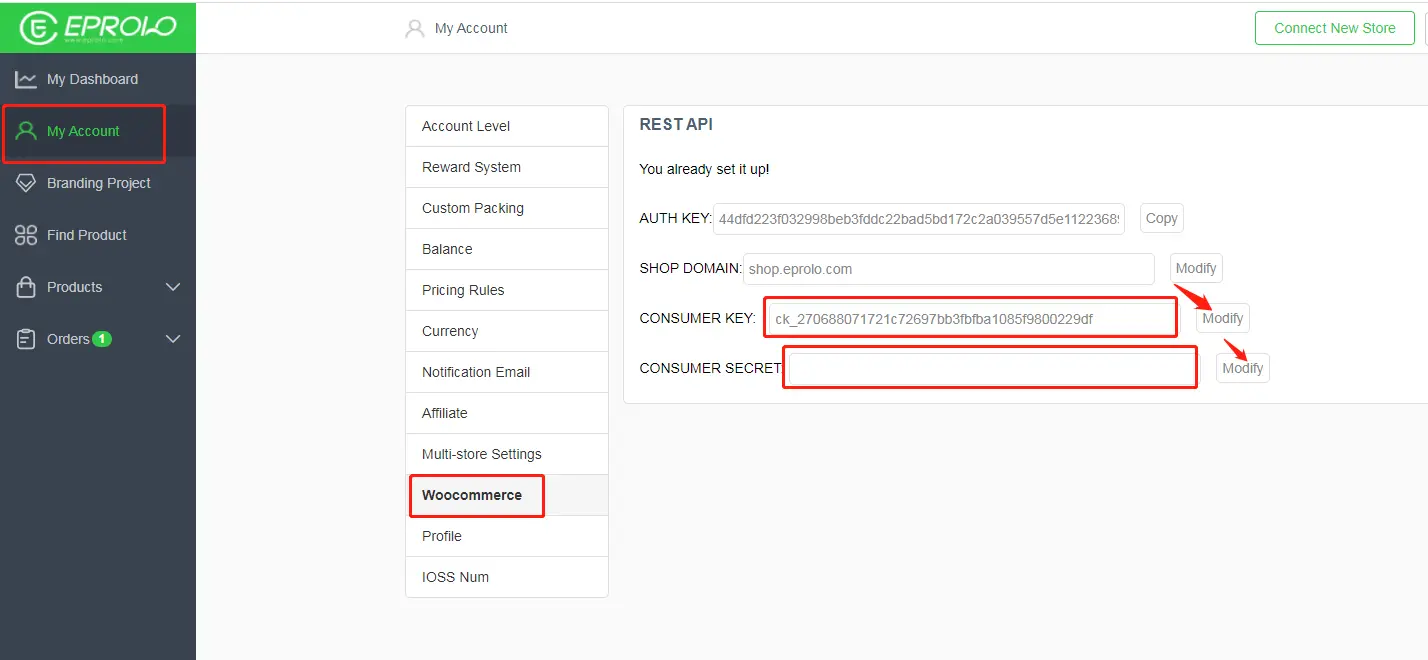
Task: Click the empty CONSUMER SECRET field
Action: pos(992,368)
